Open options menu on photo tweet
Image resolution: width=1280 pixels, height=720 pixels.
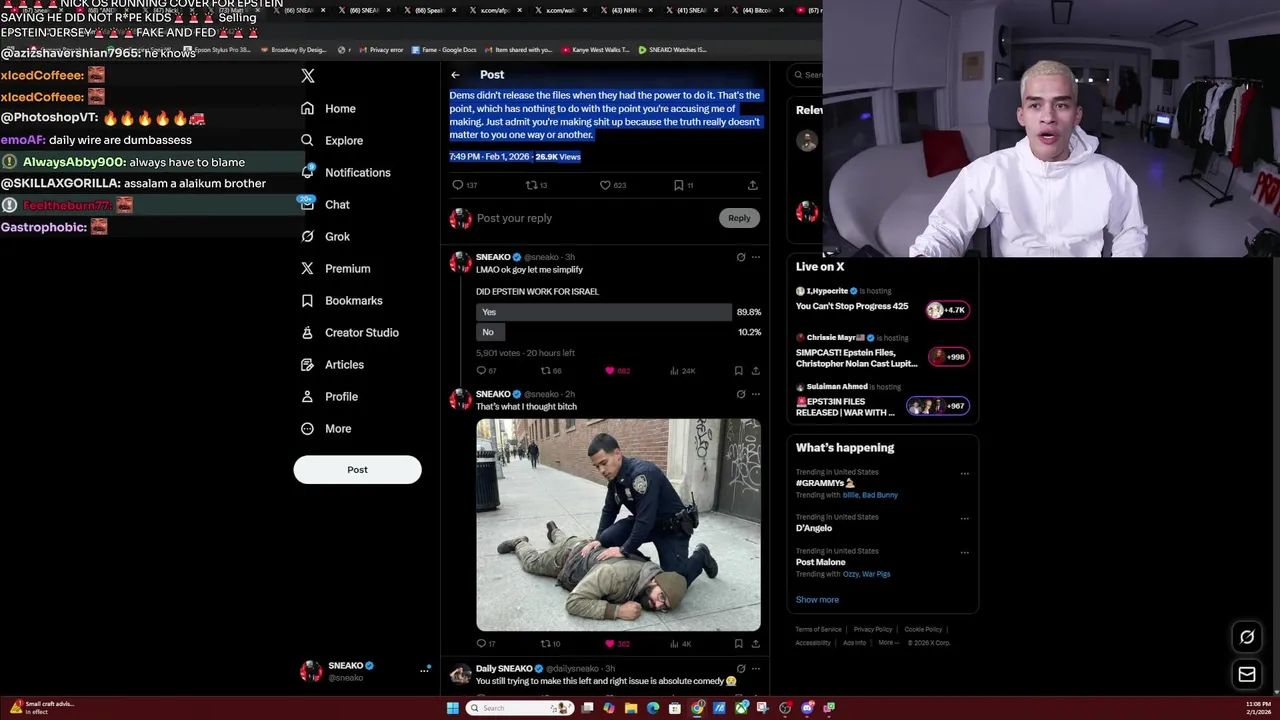pos(755,394)
